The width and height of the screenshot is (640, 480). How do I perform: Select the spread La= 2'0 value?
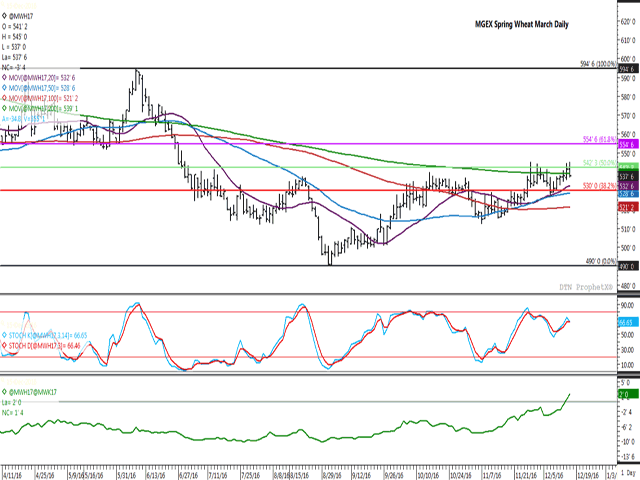[12, 402]
